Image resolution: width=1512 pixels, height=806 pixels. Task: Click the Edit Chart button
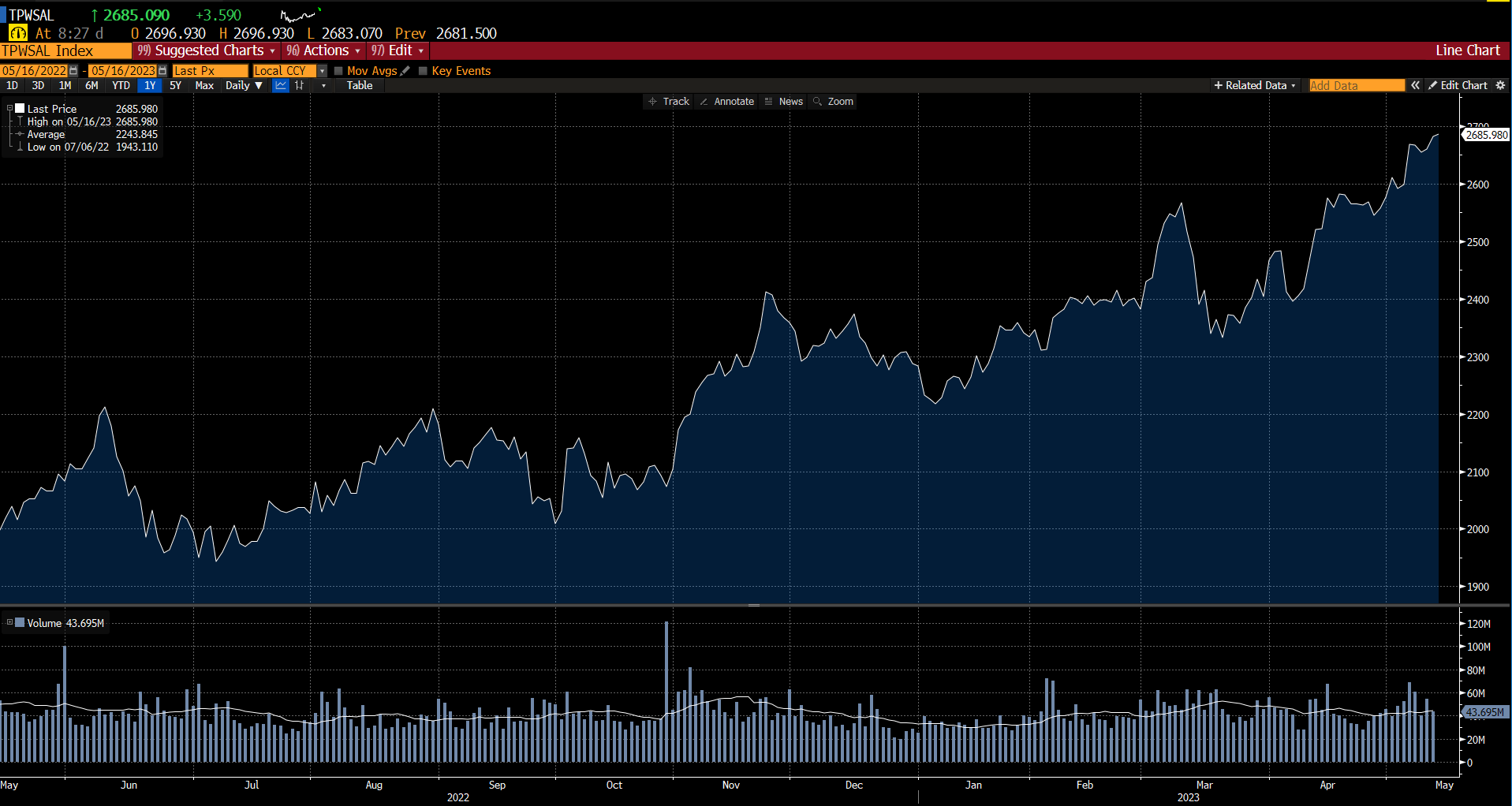coord(1458,85)
